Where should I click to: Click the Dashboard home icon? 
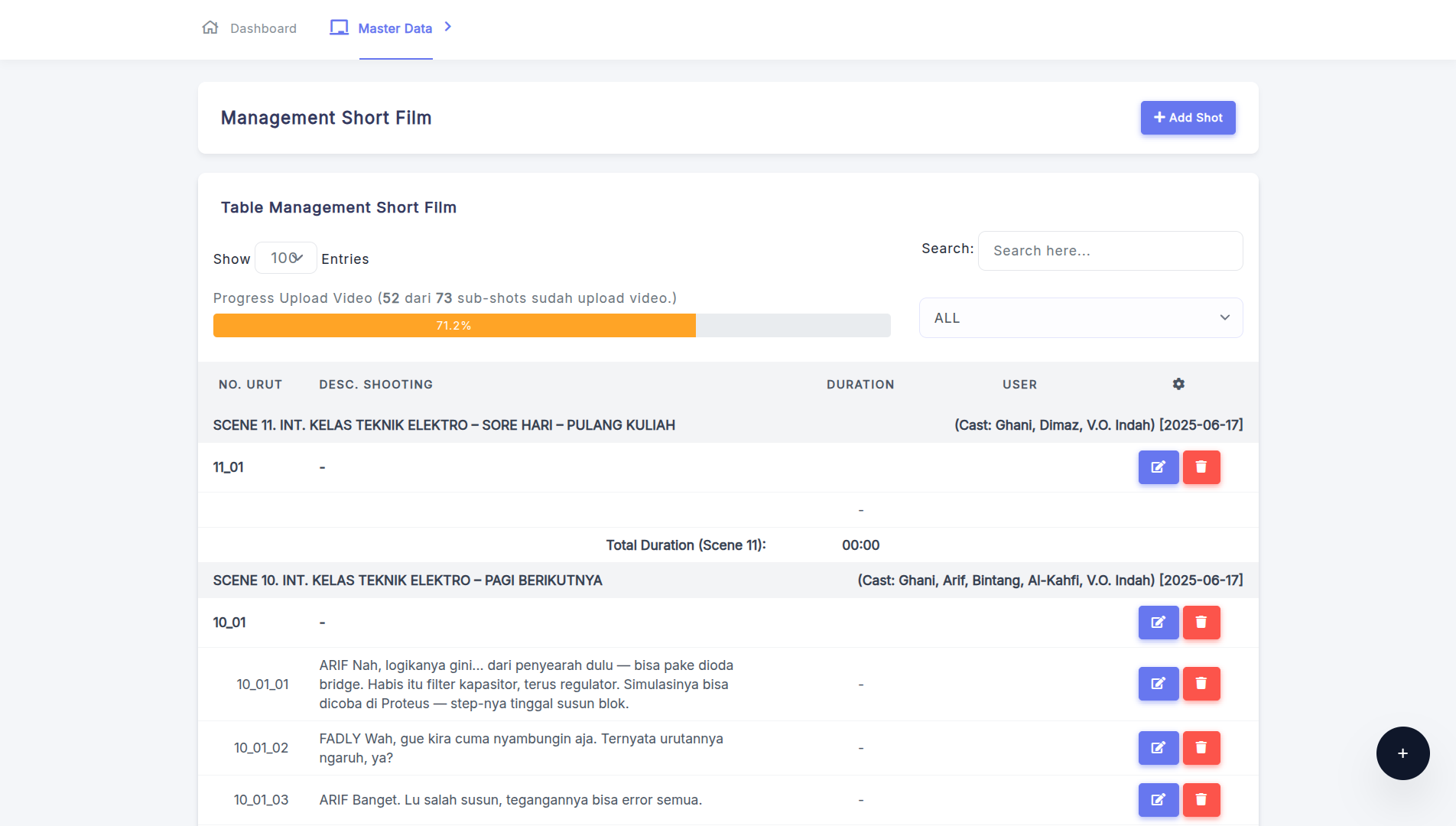tap(210, 28)
